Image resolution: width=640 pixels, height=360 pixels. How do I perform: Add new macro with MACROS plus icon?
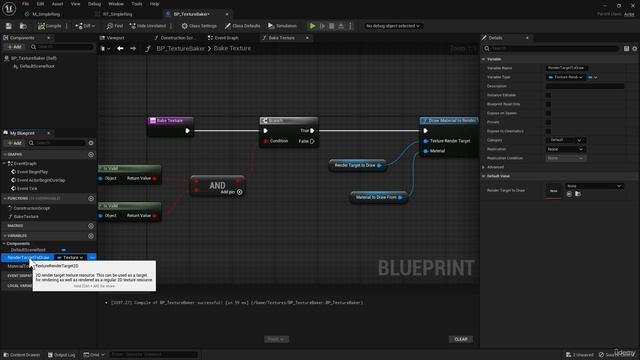click(91, 226)
